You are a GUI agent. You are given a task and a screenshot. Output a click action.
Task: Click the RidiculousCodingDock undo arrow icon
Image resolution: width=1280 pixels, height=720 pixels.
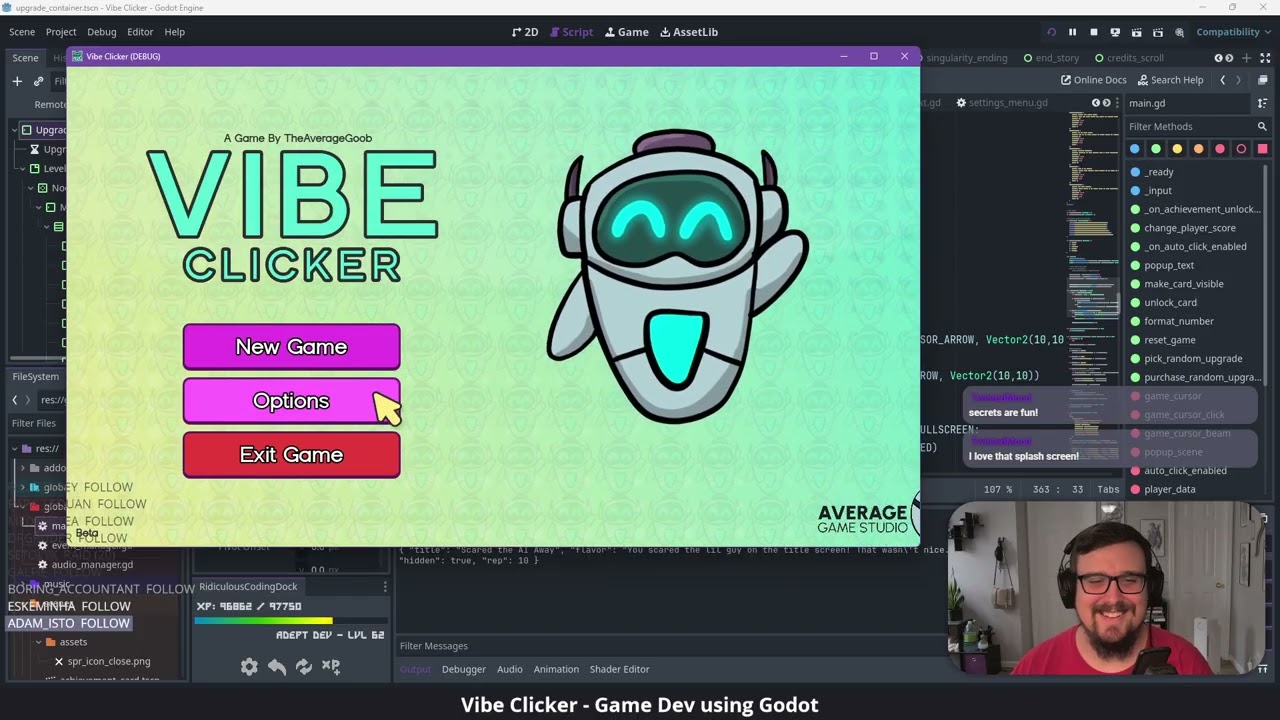coord(277,666)
